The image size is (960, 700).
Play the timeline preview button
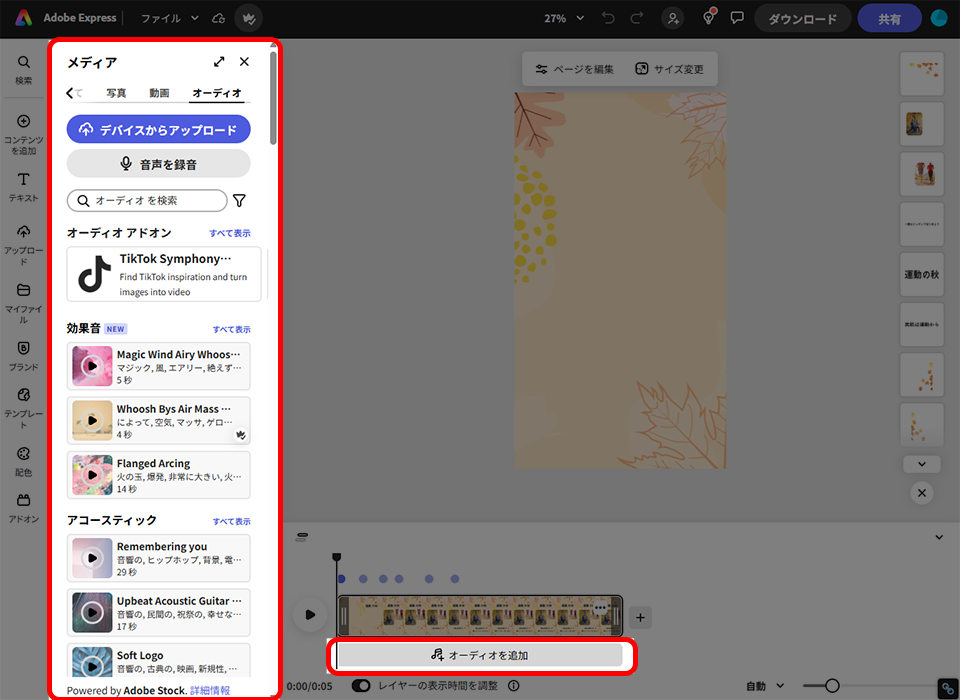click(x=310, y=615)
